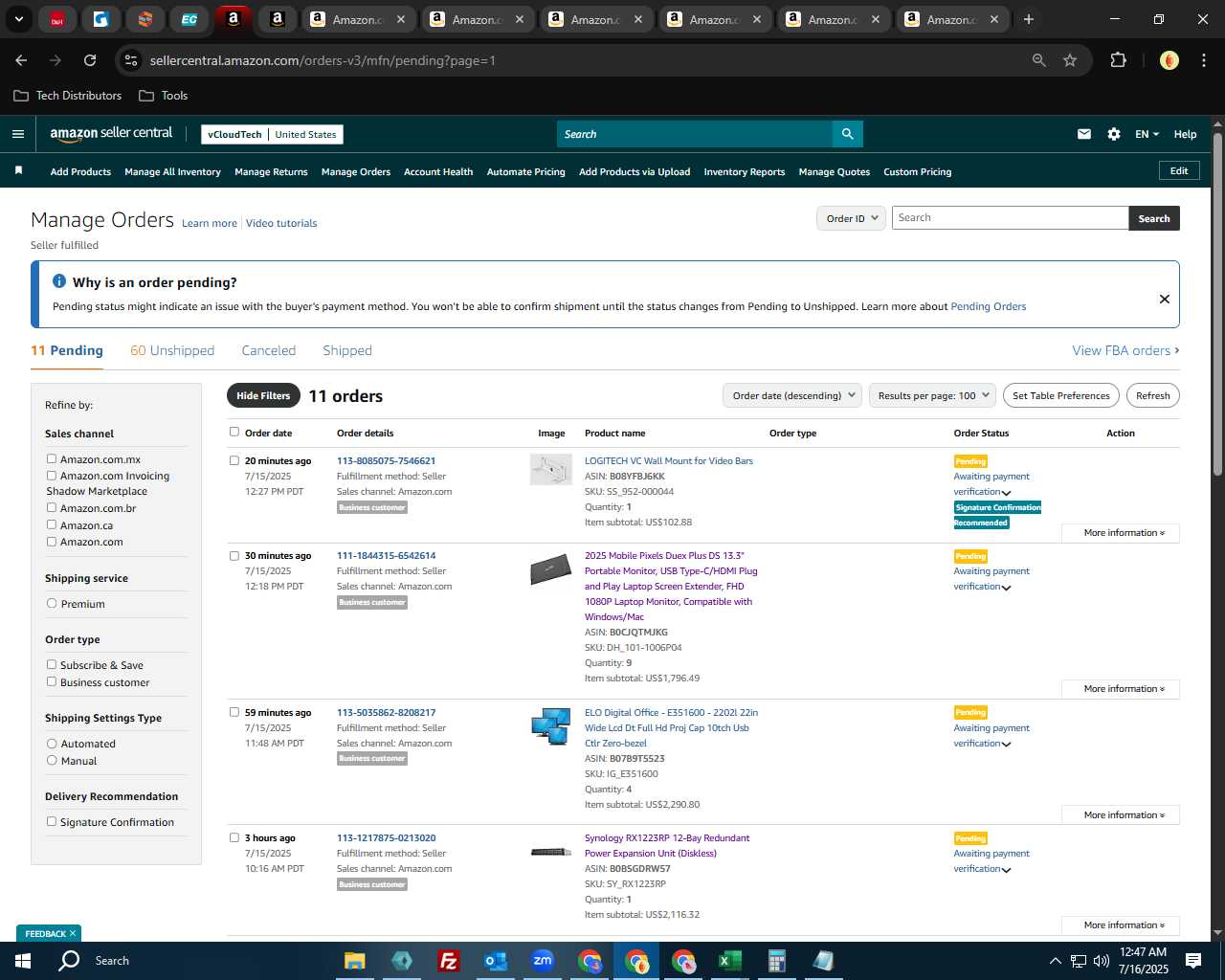Viewport: 1225px width, 980px height.
Task: Close the pending order info banner
Action: (x=1165, y=299)
